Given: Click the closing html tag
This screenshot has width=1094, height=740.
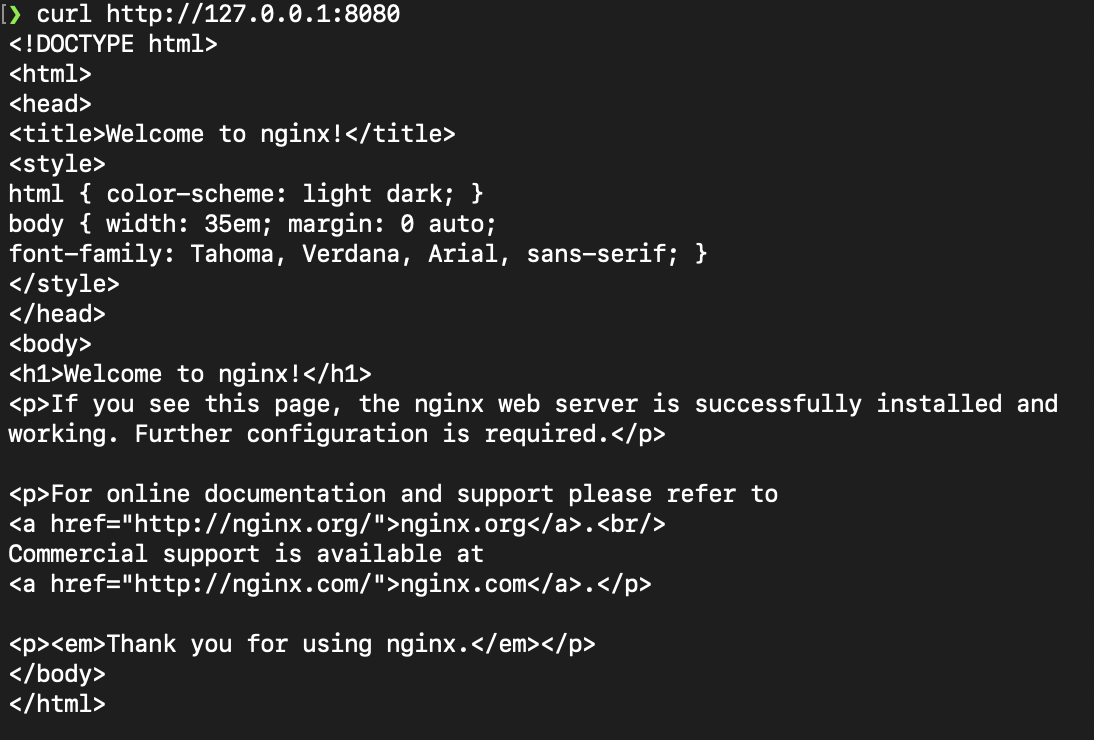Looking at the screenshot, I should 57,704.
